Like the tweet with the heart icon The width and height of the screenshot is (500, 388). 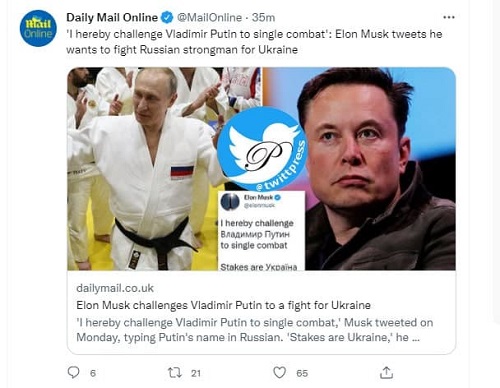pos(279,372)
